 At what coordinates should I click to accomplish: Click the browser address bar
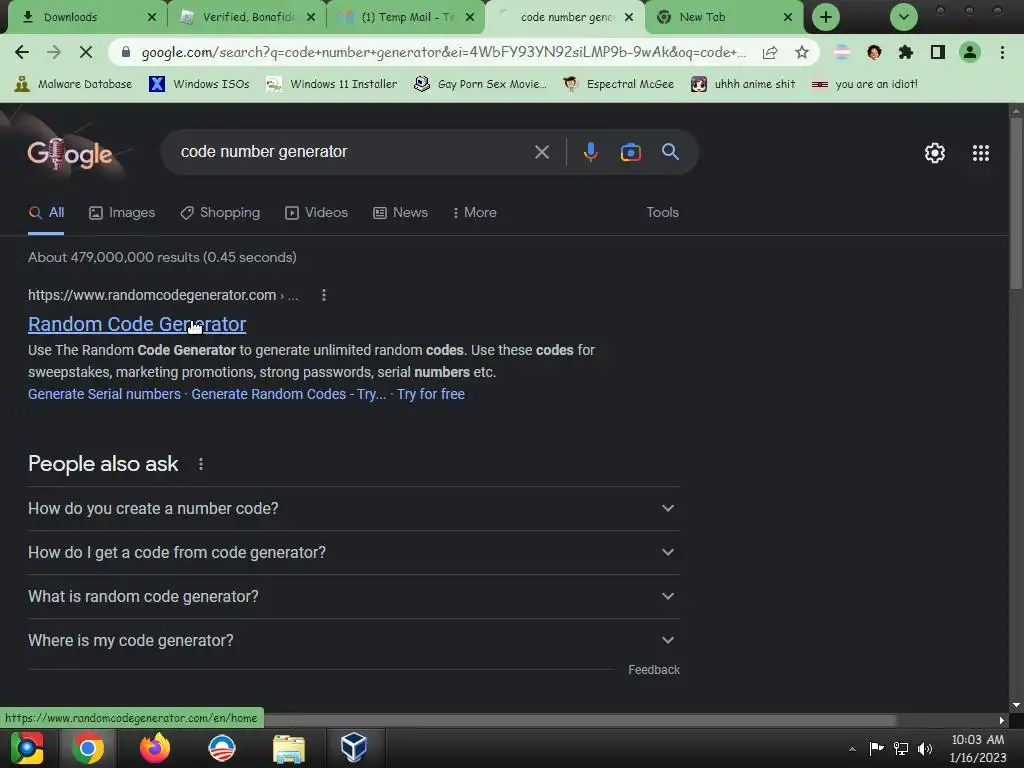(443, 52)
